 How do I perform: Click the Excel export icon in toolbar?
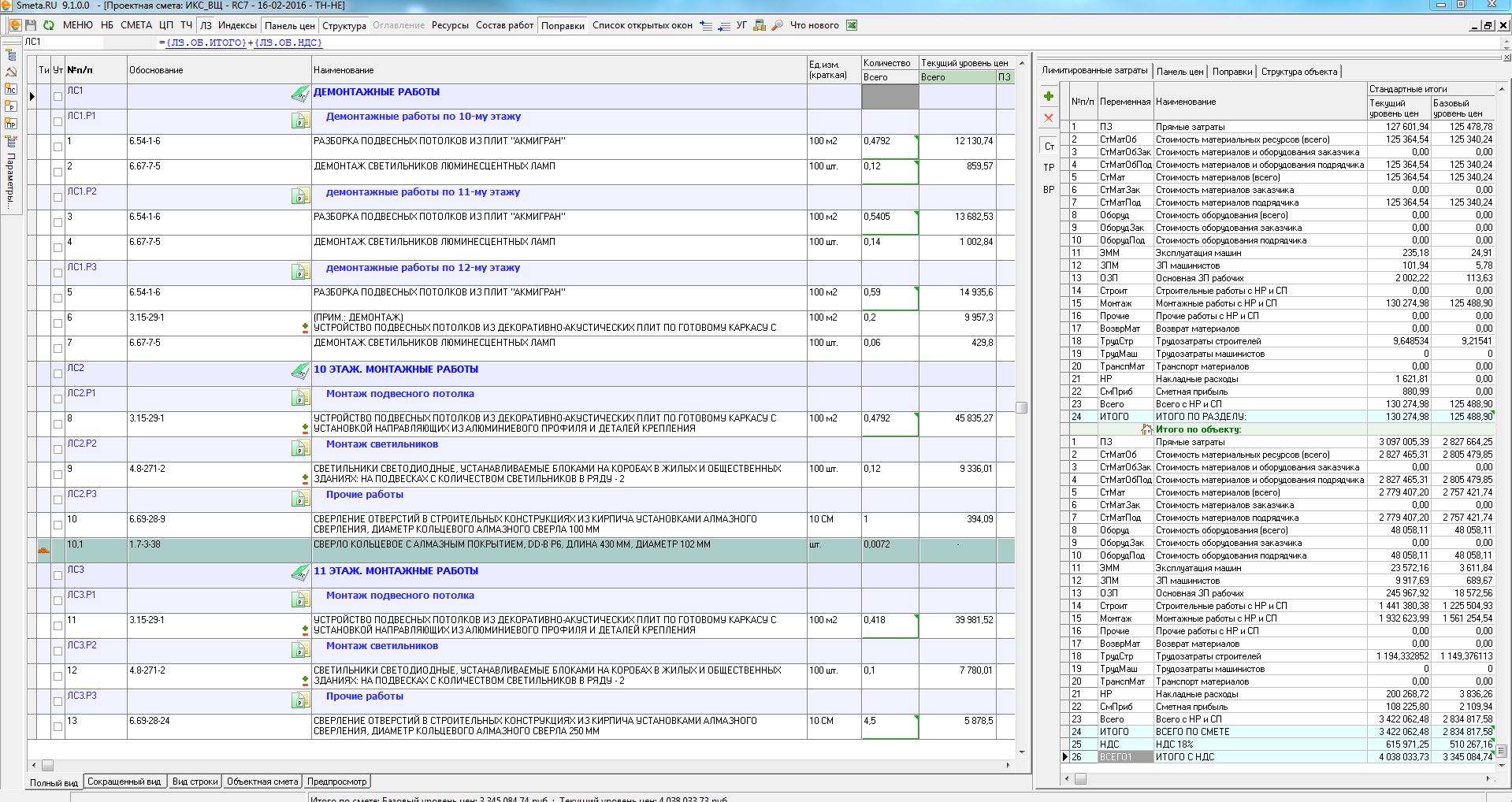[852, 25]
